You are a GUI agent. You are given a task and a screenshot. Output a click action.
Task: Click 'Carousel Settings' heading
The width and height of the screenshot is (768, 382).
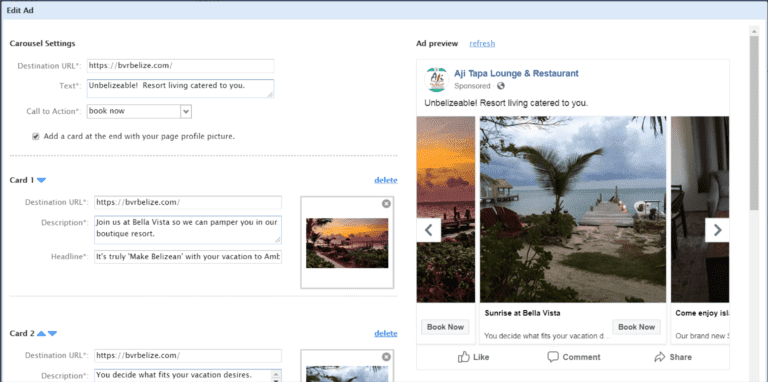(43, 44)
